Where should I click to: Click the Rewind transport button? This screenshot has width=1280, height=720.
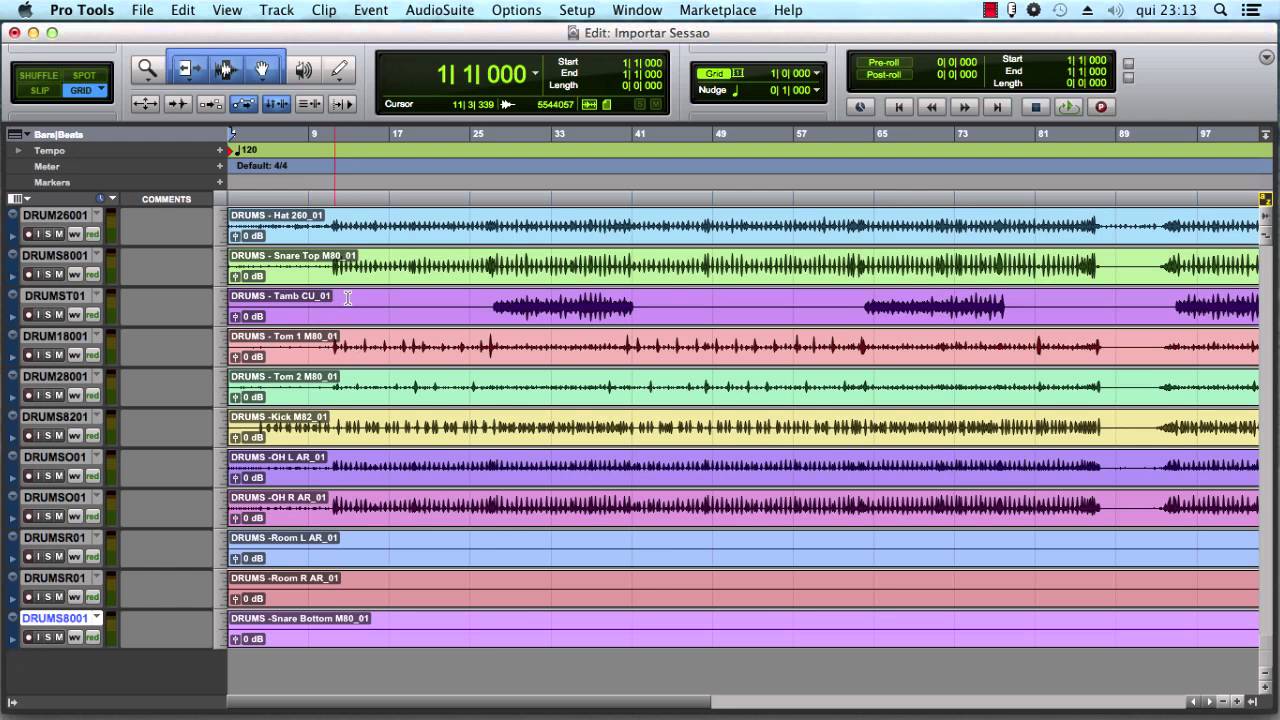pyautogui.click(x=932, y=107)
